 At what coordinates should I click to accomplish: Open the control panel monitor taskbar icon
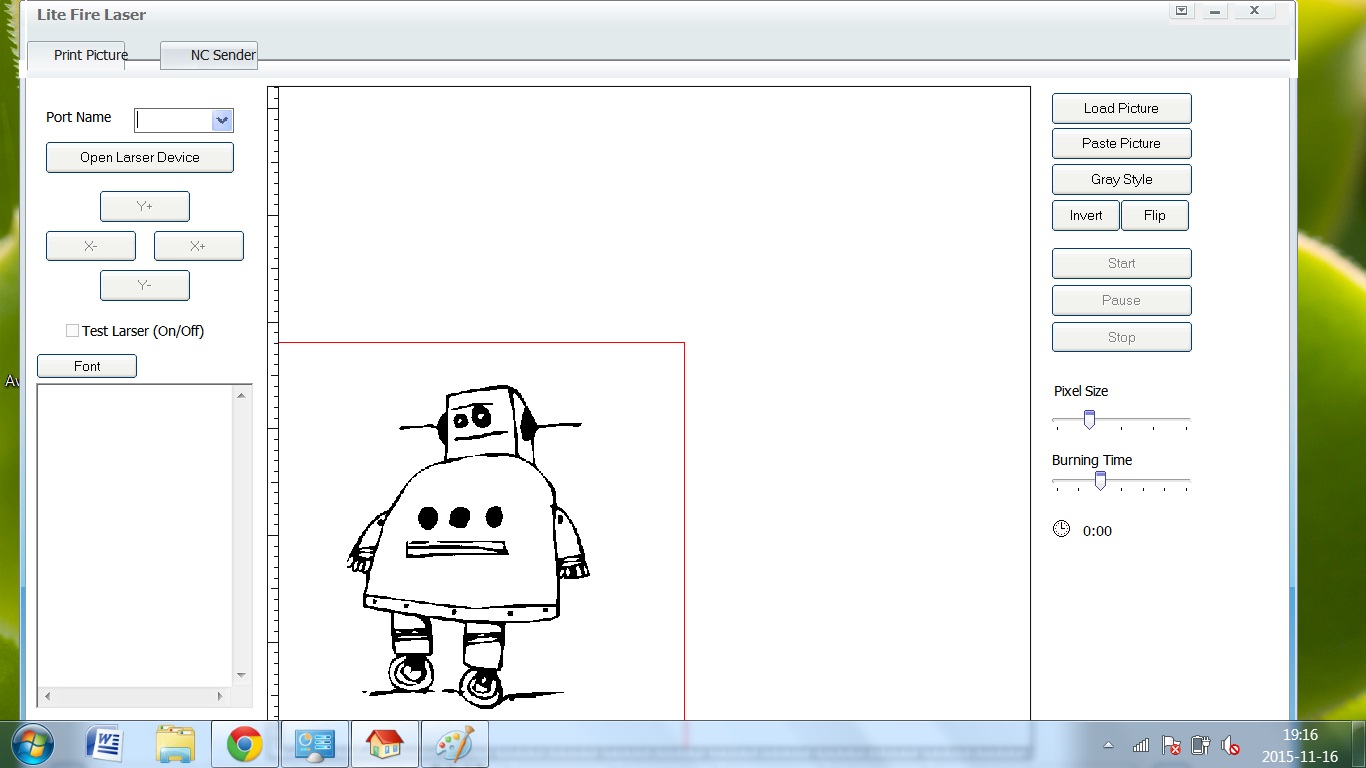point(315,744)
